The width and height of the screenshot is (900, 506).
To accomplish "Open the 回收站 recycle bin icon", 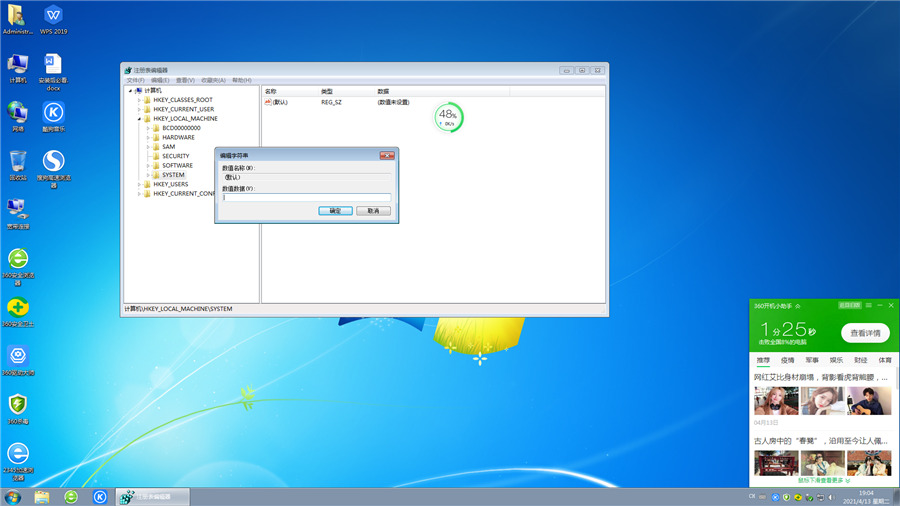I will [x=18, y=166].
